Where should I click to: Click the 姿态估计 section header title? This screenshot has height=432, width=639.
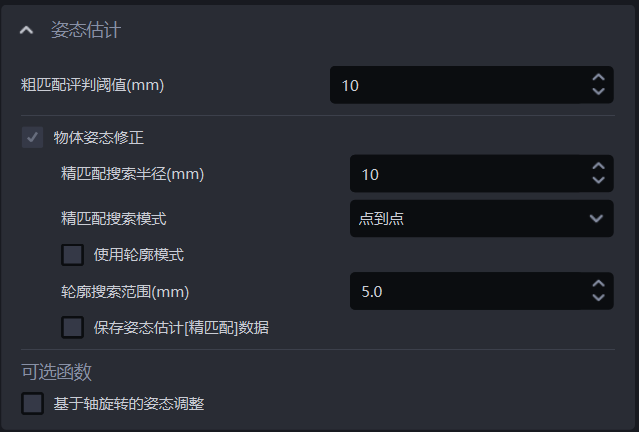pos(85,30)
